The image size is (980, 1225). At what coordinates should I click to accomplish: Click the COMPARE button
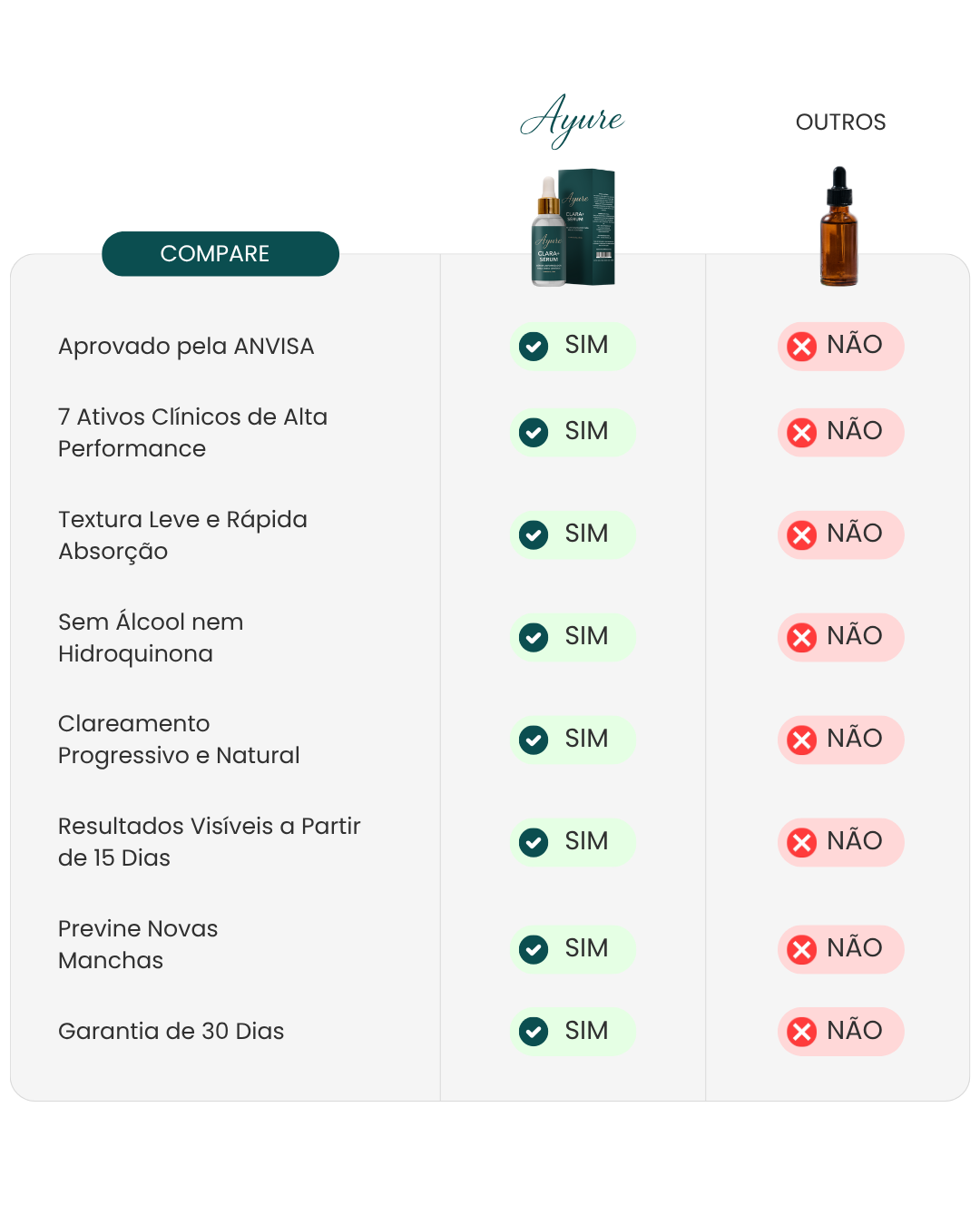[220, 254]
